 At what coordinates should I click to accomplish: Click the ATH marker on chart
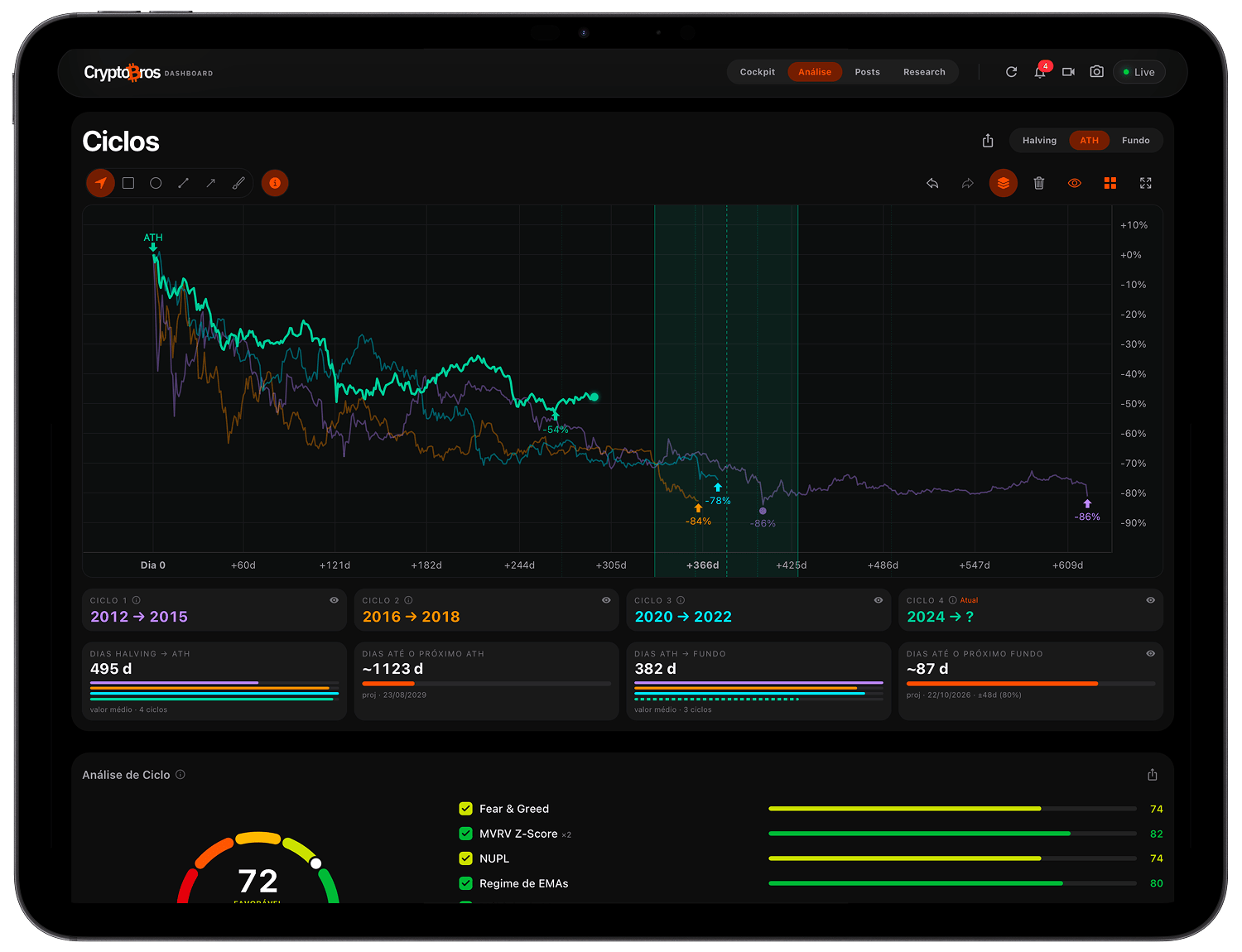click(153, 242)
